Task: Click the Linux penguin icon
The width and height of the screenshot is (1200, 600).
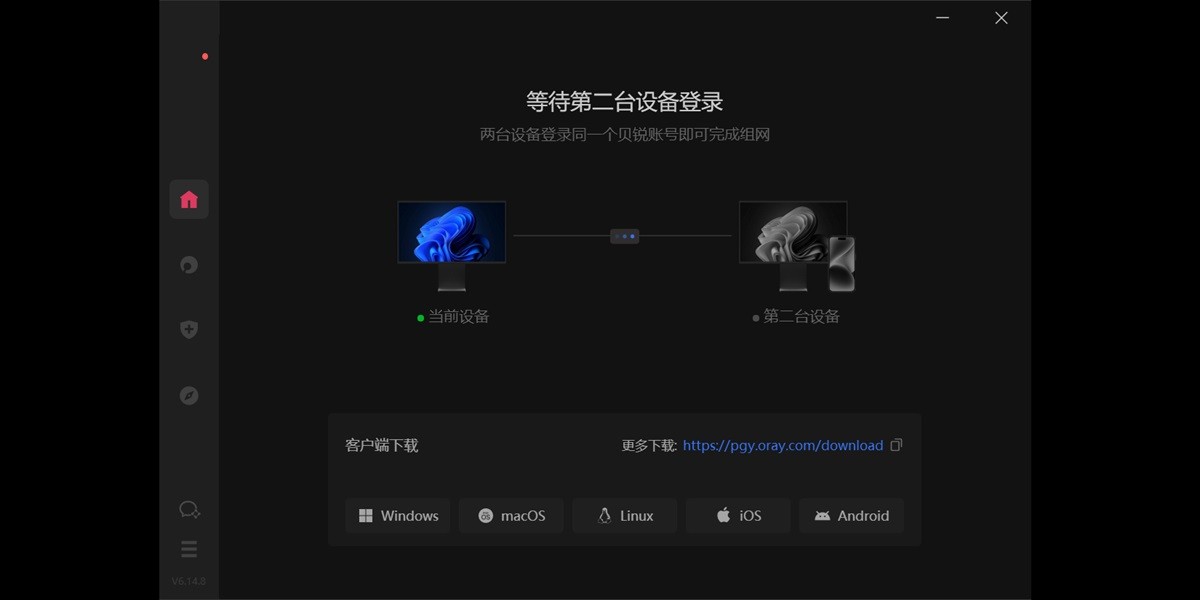Action: tap(601, 515)
